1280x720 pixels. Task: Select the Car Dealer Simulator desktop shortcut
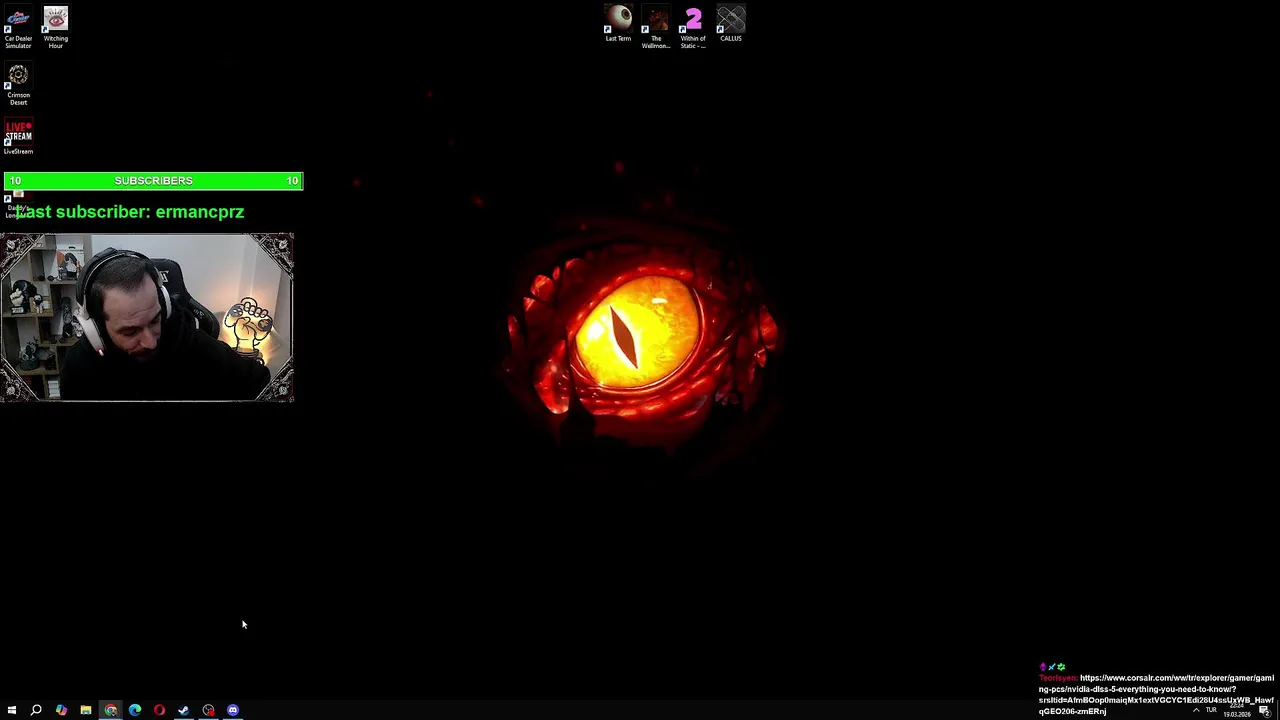[18, 27]
